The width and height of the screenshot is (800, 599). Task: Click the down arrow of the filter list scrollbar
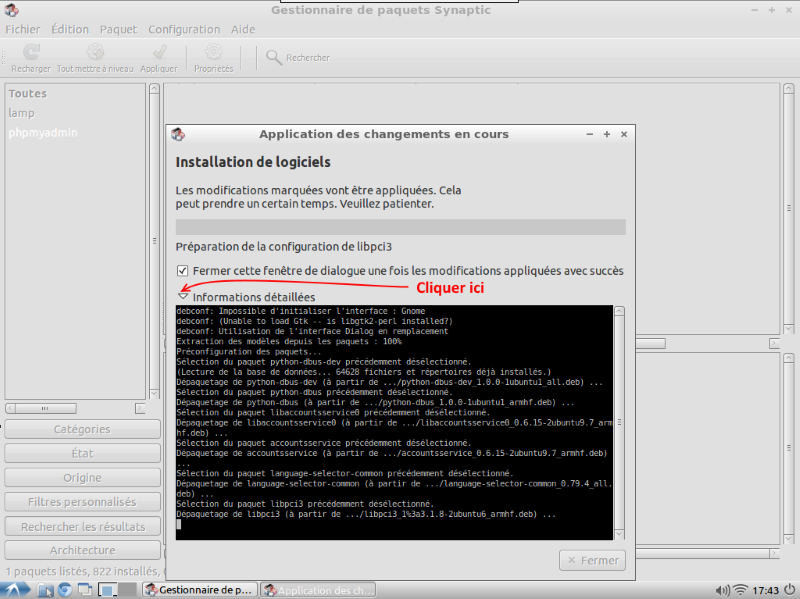tap(154, 393)
